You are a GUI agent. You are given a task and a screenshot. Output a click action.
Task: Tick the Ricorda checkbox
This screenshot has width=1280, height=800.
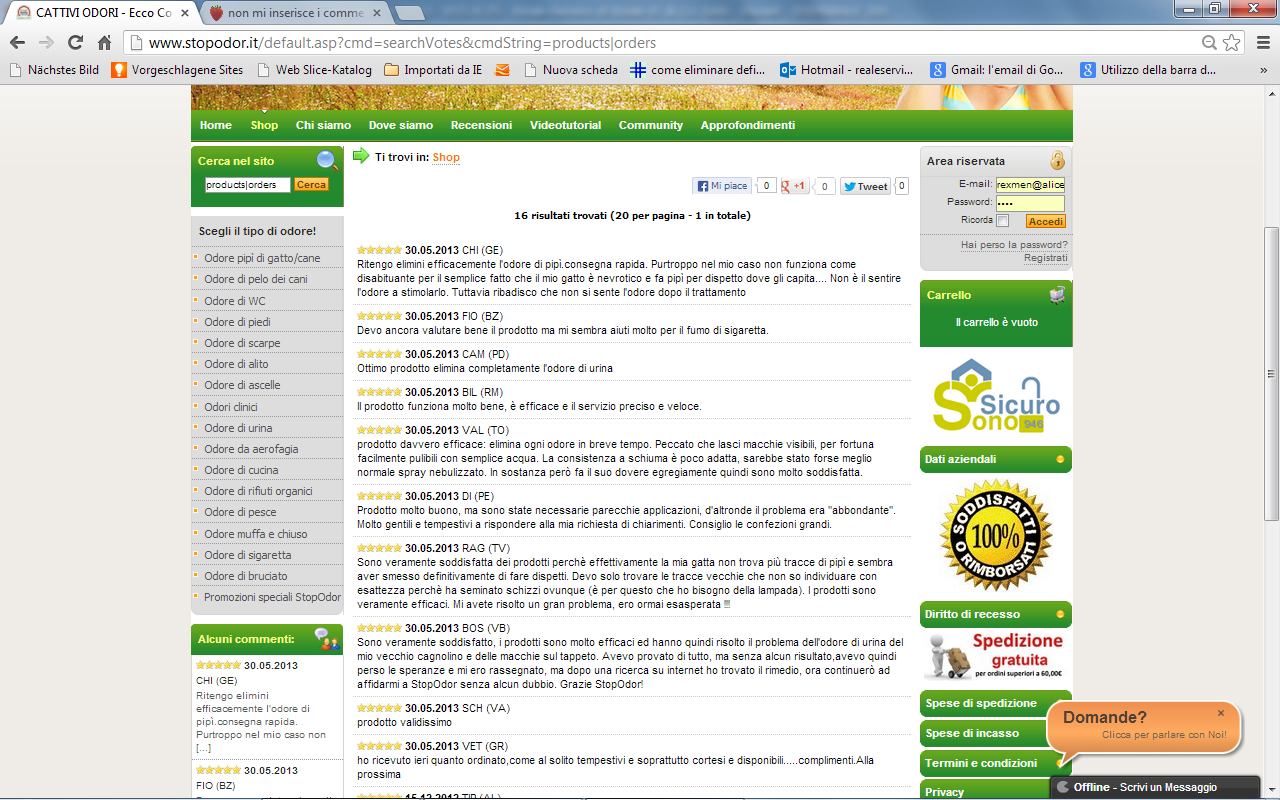1003,221
